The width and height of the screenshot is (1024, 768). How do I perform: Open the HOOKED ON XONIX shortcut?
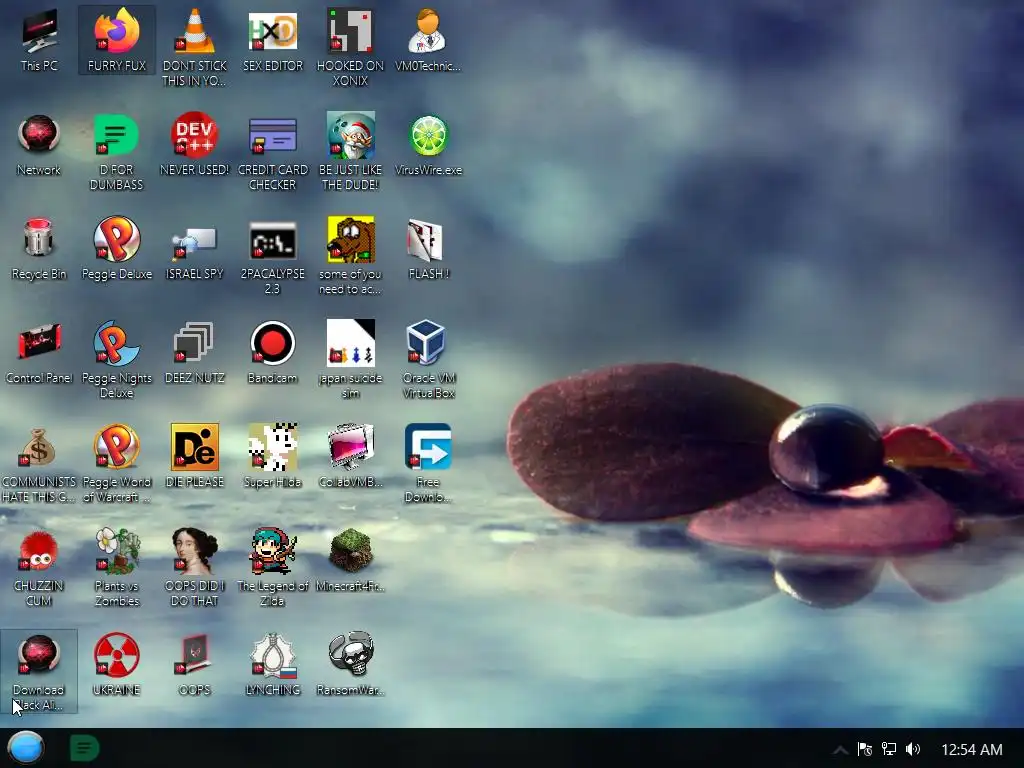tap(350, 47)
